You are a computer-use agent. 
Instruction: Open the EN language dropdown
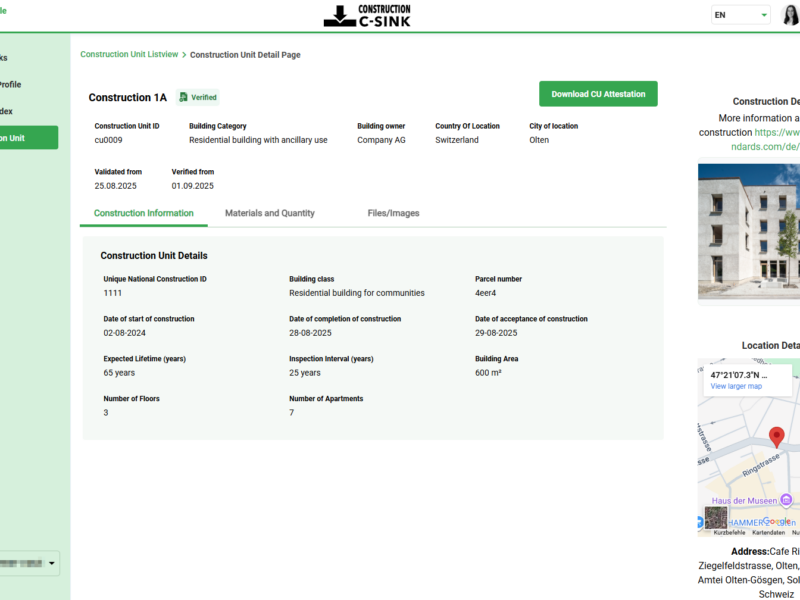tap(740, 15)
